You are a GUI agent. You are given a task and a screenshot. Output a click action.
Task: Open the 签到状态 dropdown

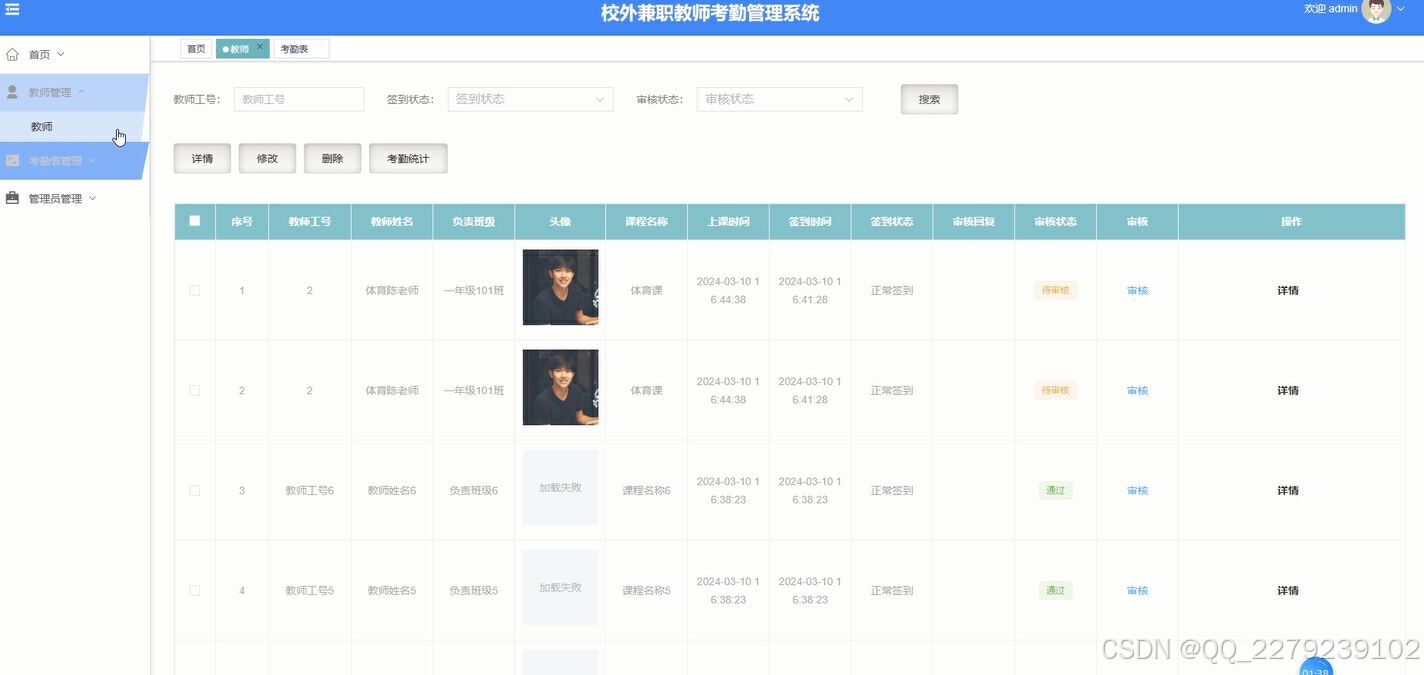click(530, 99)
